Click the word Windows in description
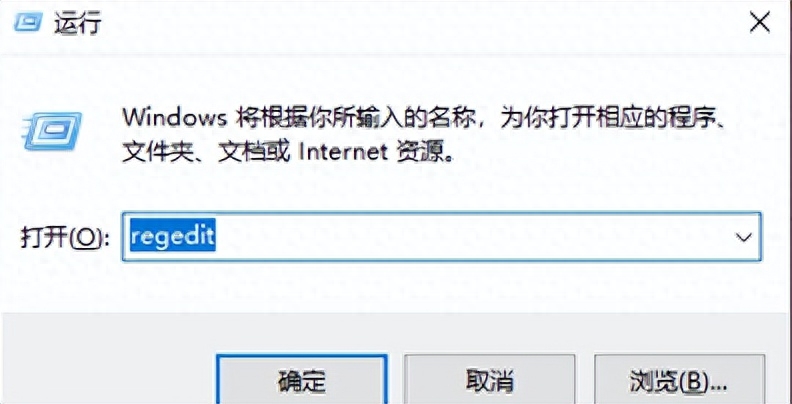 (x=174, y=118)
